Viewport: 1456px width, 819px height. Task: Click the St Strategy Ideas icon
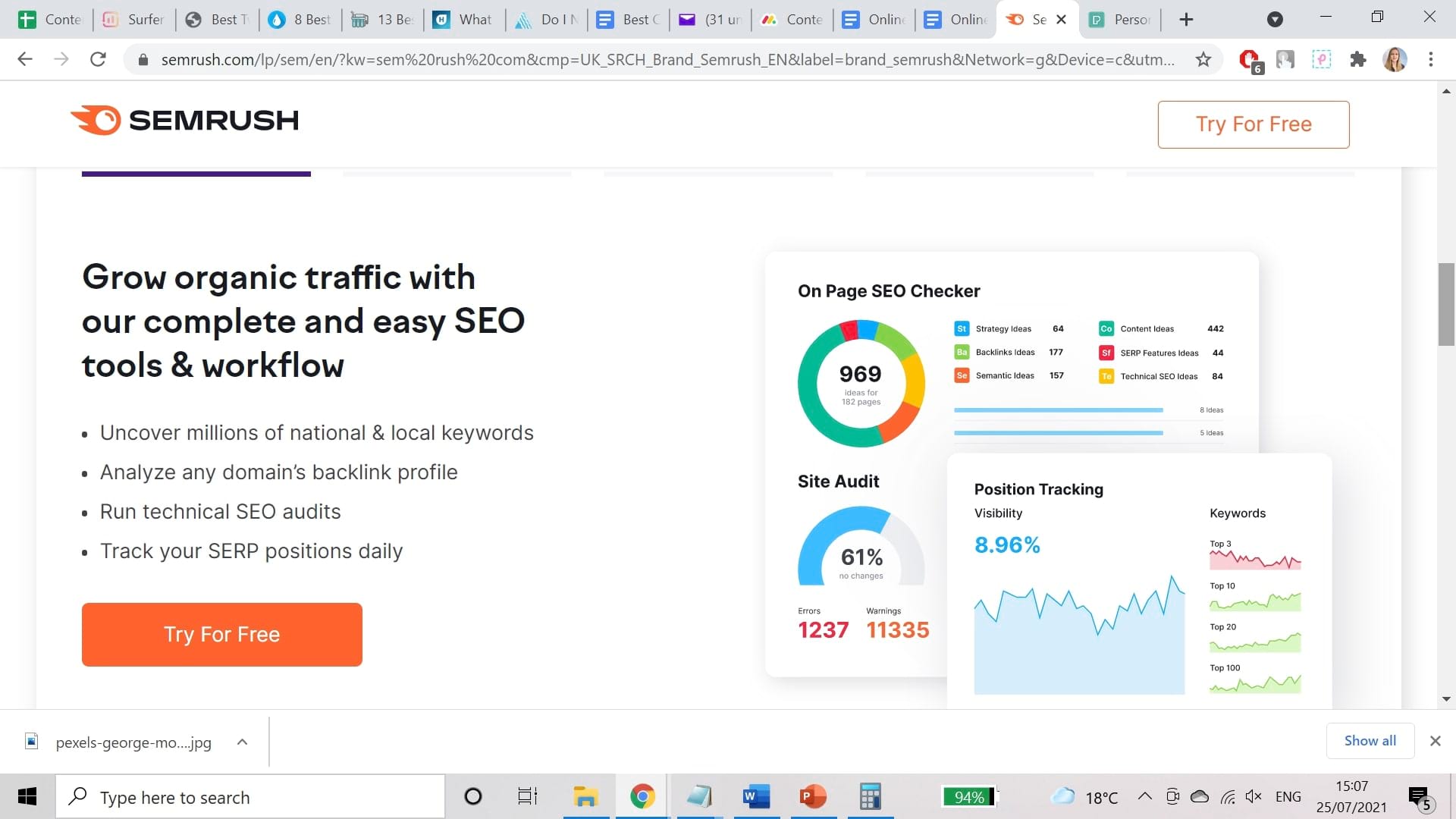[x=962, y=328]
